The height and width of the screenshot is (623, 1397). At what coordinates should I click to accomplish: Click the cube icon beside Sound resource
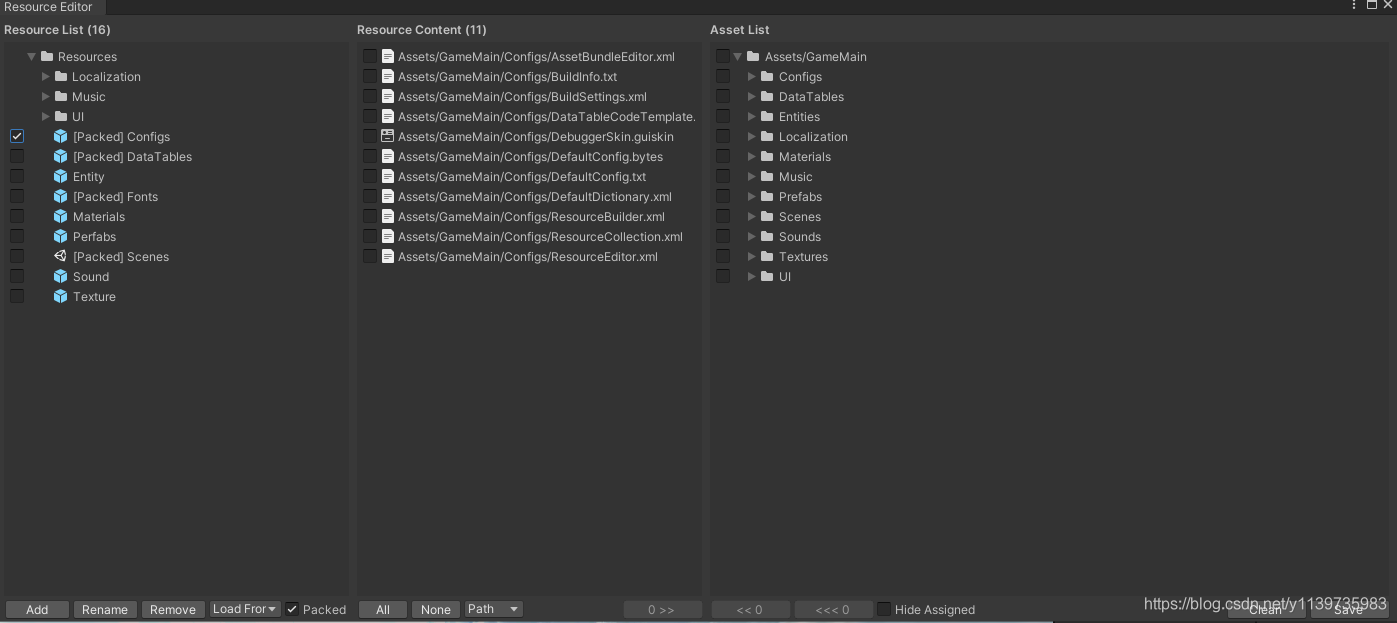(61, 276)
